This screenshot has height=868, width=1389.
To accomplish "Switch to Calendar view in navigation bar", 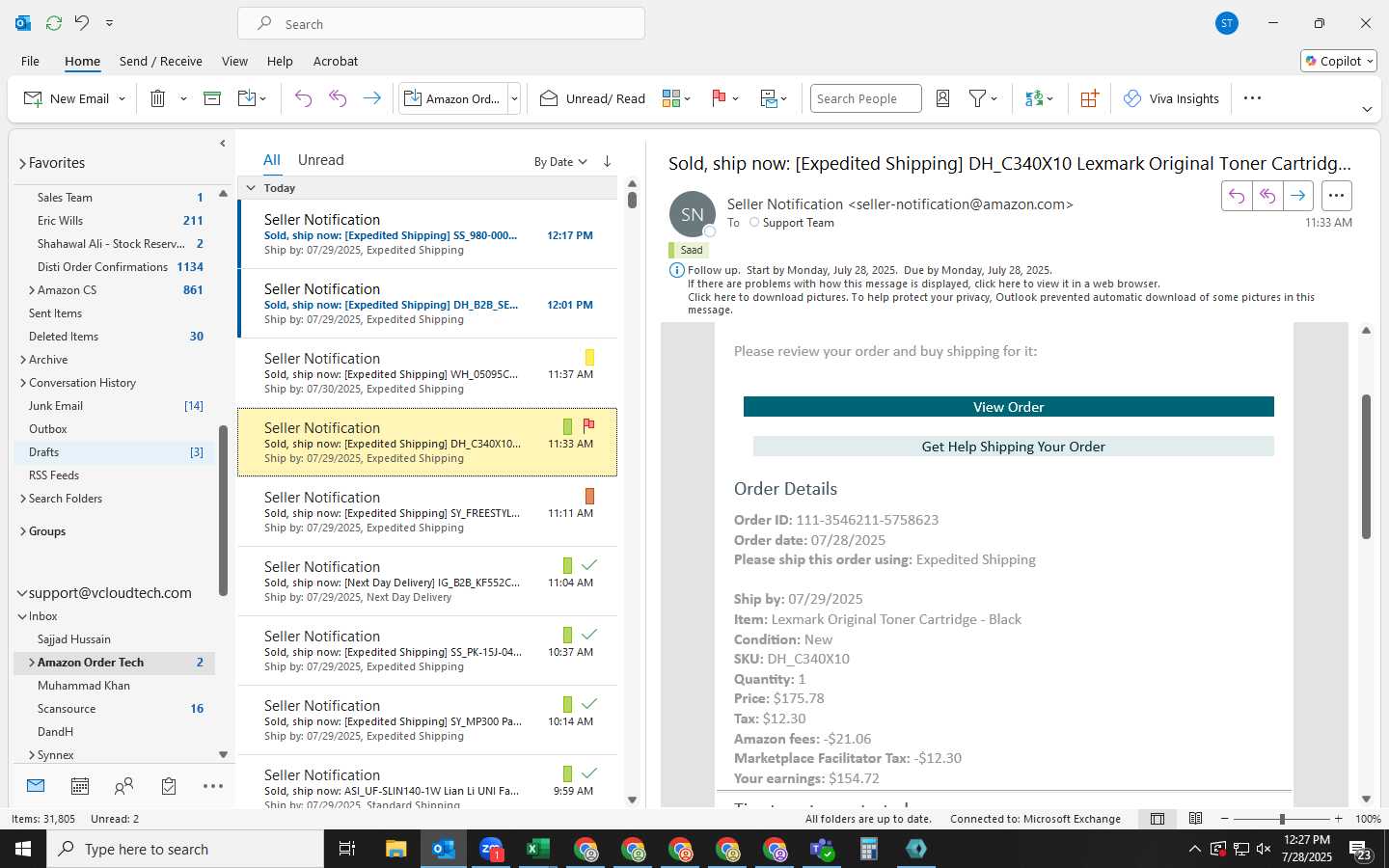I will tap(80, 787).
